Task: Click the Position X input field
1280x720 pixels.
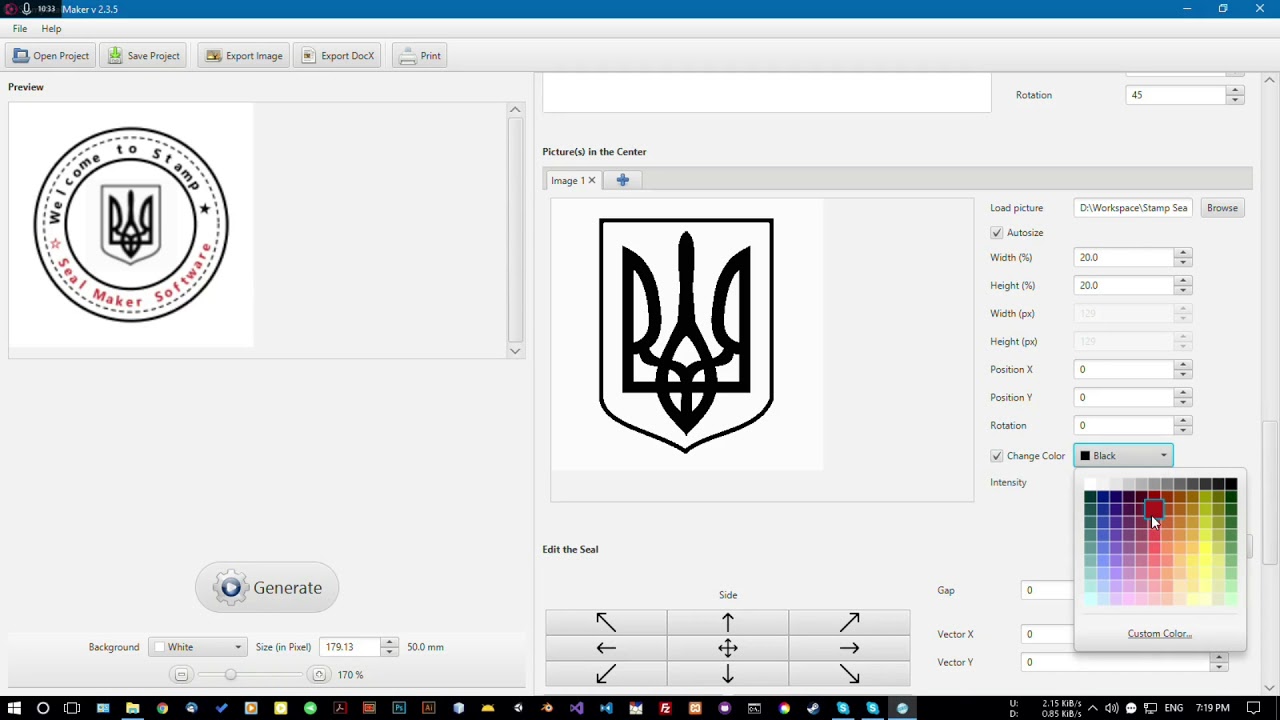Action: click(x=1124, y=369)
